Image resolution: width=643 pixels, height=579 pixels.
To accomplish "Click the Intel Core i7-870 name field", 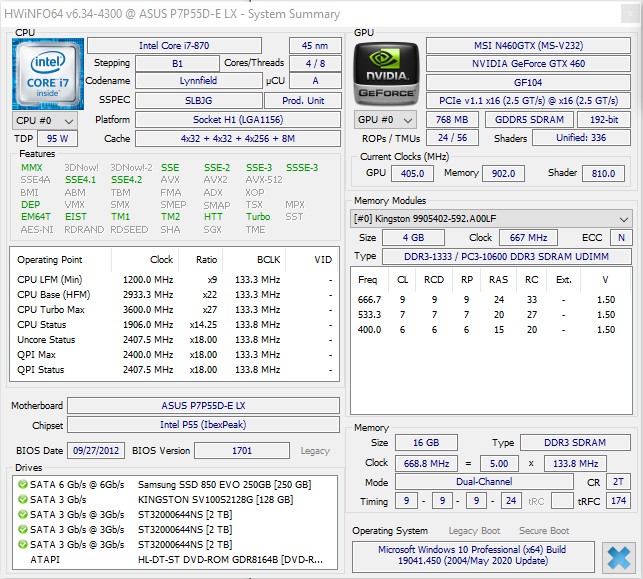I will pyautogui.click(x=174, y=46).
